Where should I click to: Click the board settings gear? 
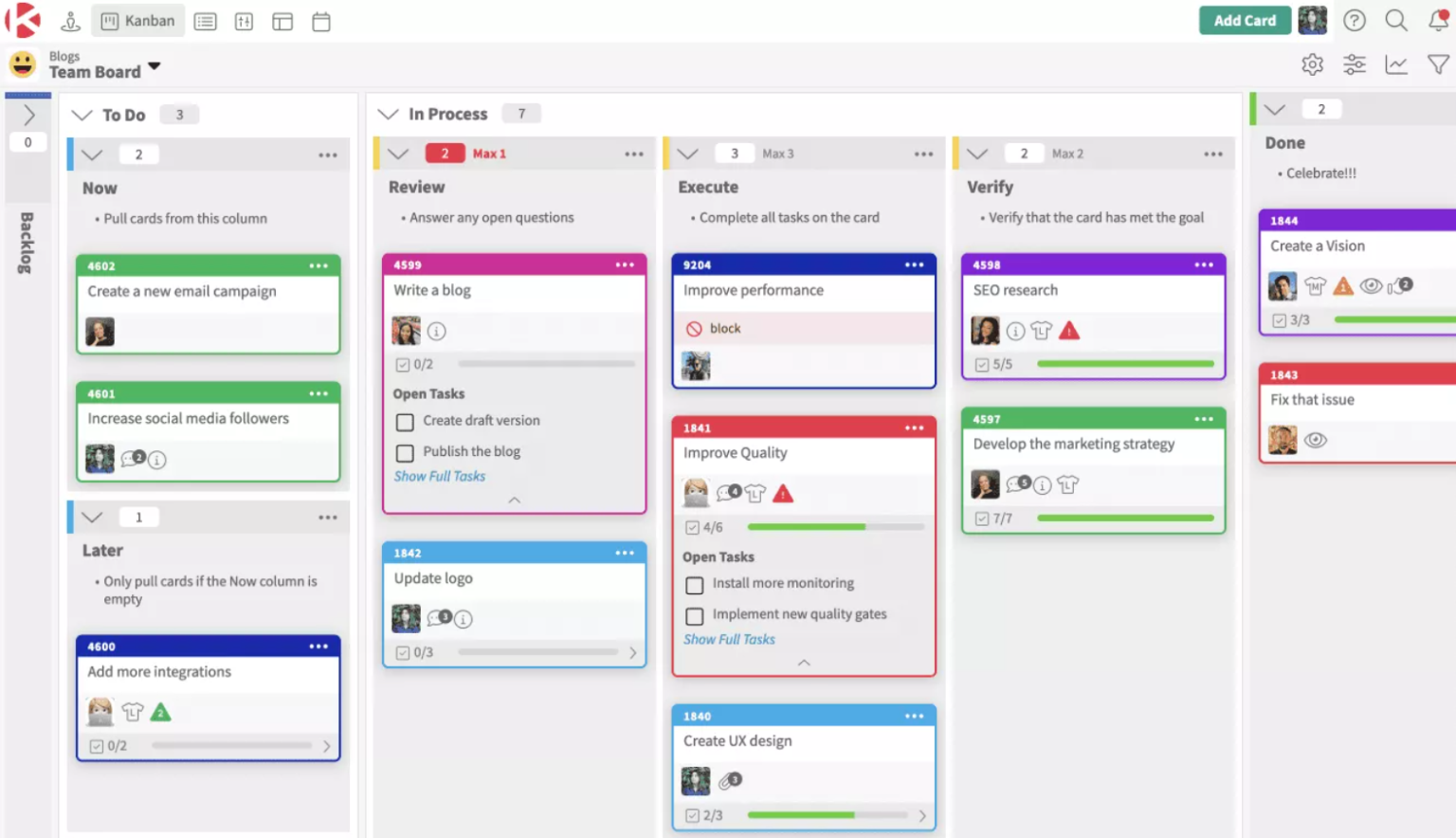pyautogui.click(x=1312, y=64)
